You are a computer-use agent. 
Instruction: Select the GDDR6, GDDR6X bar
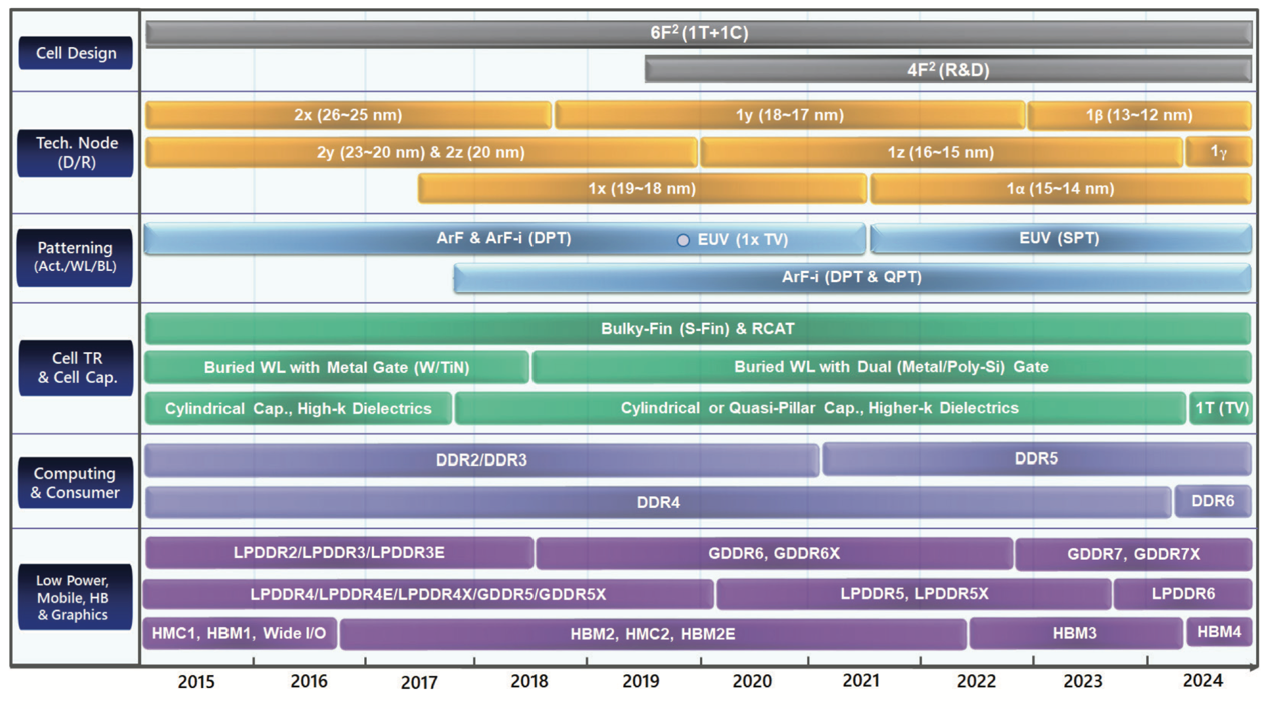pos(775,554)
